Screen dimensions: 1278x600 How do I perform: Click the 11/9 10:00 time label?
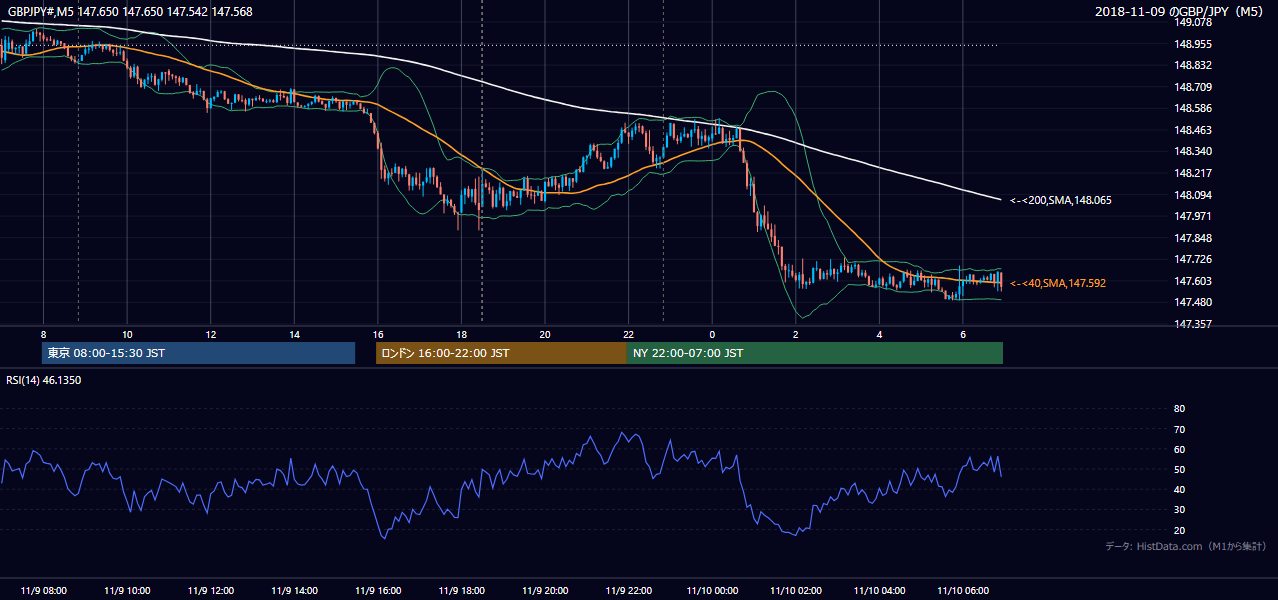coord(127,590)
